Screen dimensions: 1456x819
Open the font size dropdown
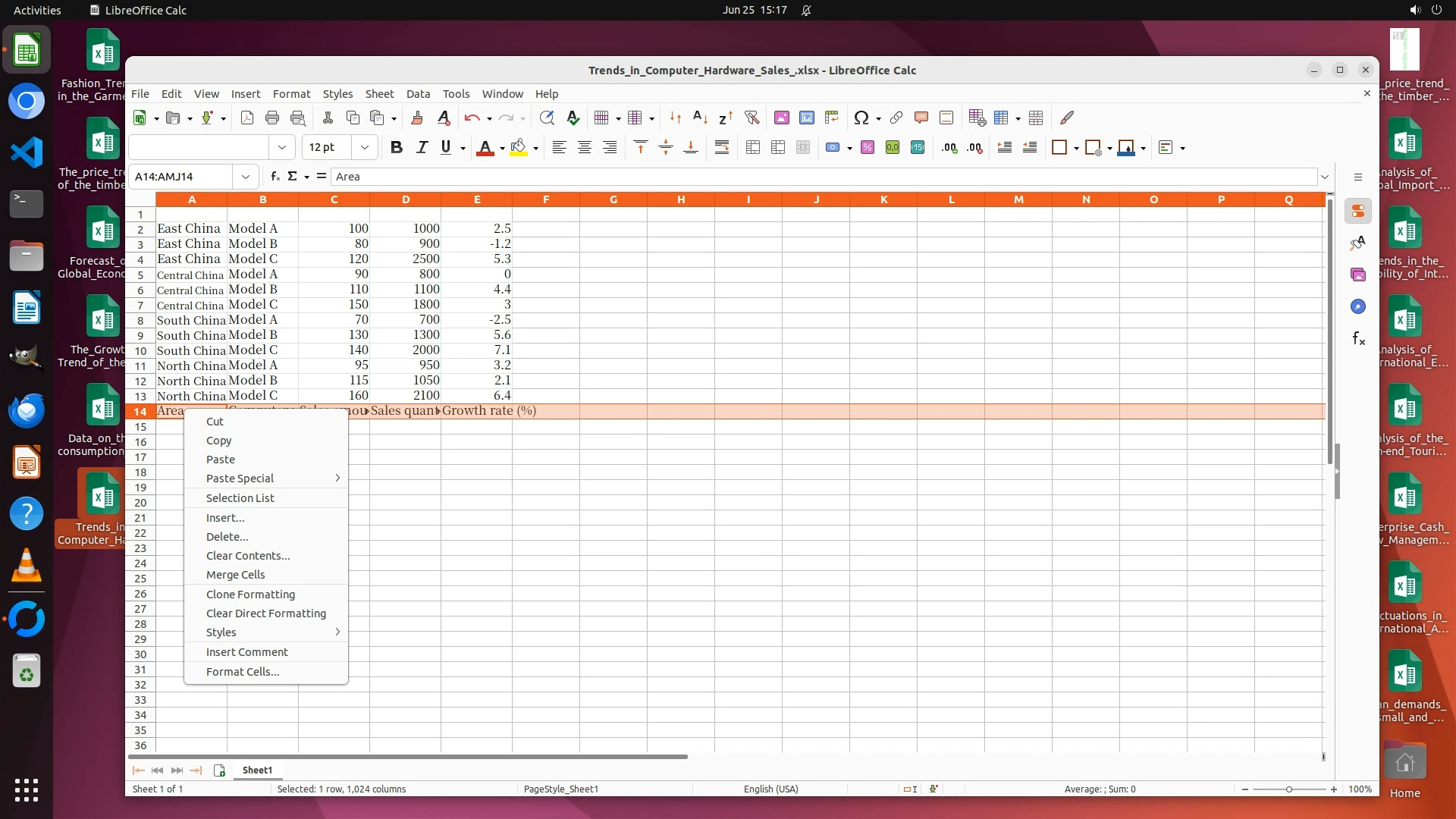365,147
